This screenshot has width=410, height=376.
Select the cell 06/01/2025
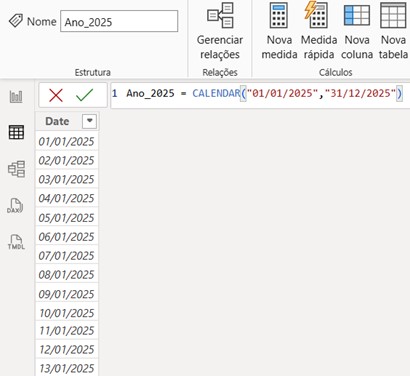[67, 237]
